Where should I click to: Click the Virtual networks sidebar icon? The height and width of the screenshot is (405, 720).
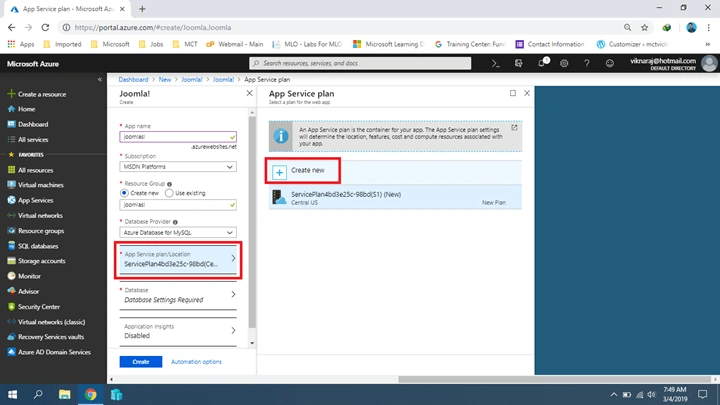[x=11, y=215]
